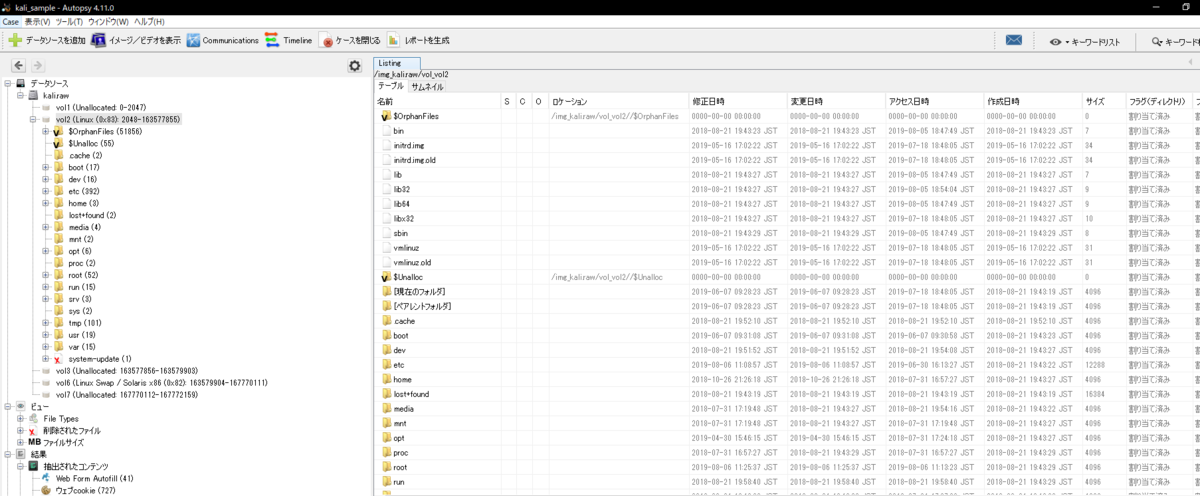Click the small arrow right of the Listing tab bar
This screenshot has width=1200, height=496.
point(1191,62)
